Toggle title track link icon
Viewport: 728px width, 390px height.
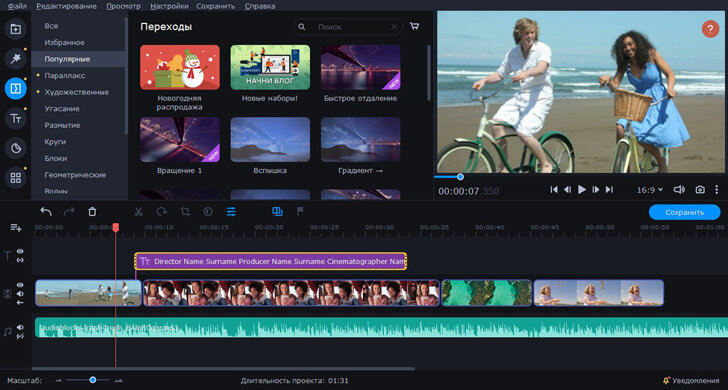click(x=20, y=260)
